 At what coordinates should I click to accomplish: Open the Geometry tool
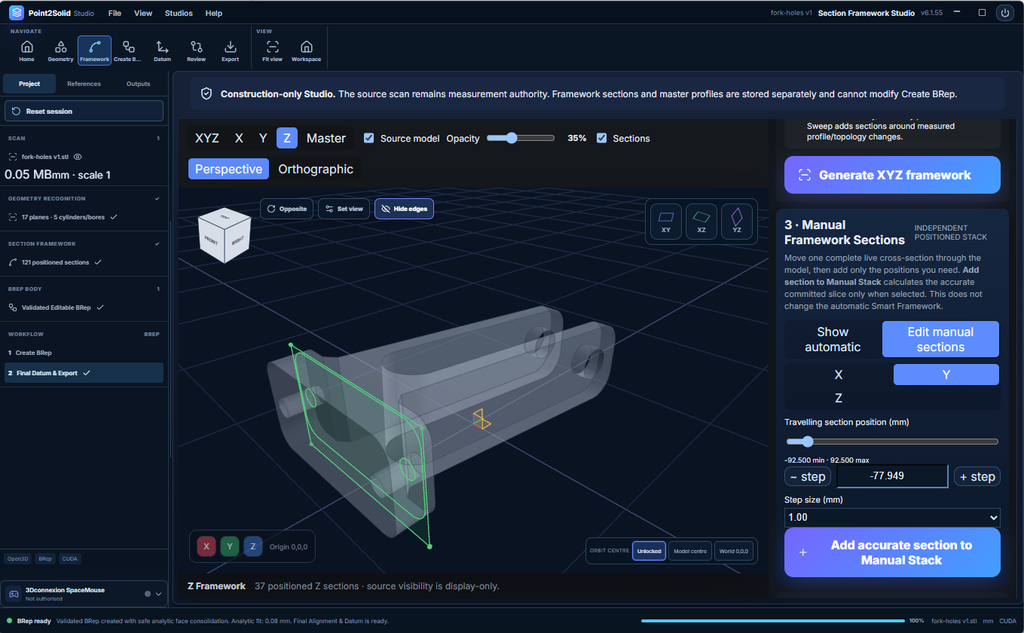click(x=61, y=50)
